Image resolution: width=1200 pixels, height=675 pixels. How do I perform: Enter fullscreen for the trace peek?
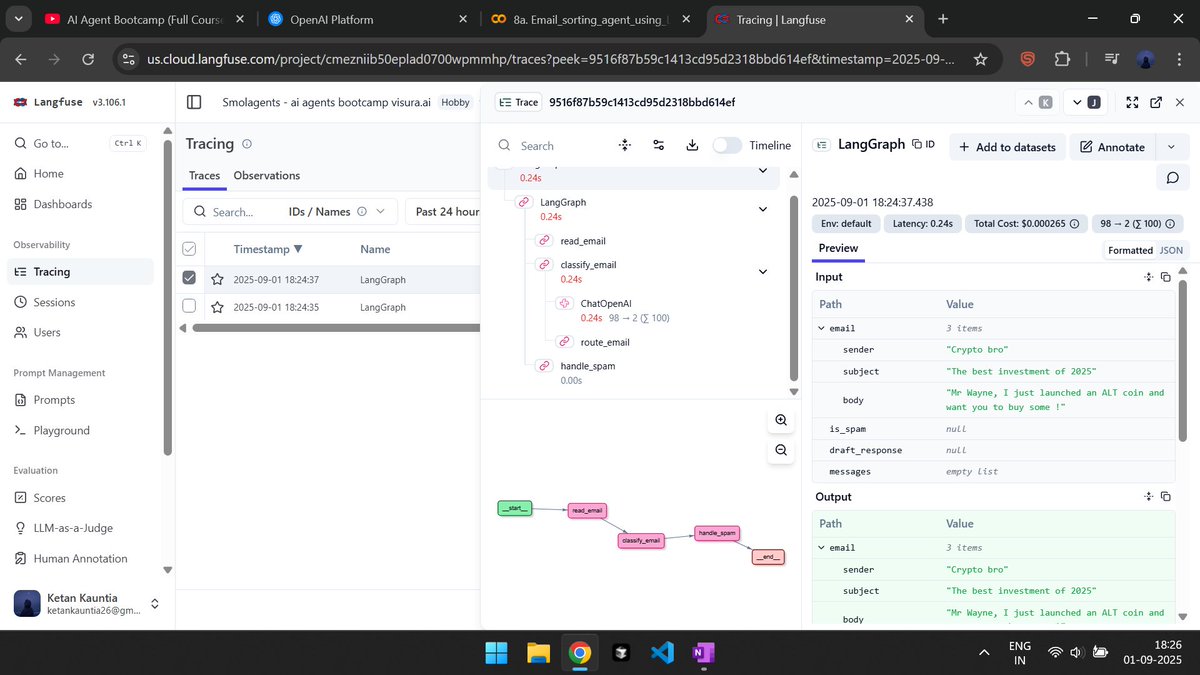[x=1132, y=102]
